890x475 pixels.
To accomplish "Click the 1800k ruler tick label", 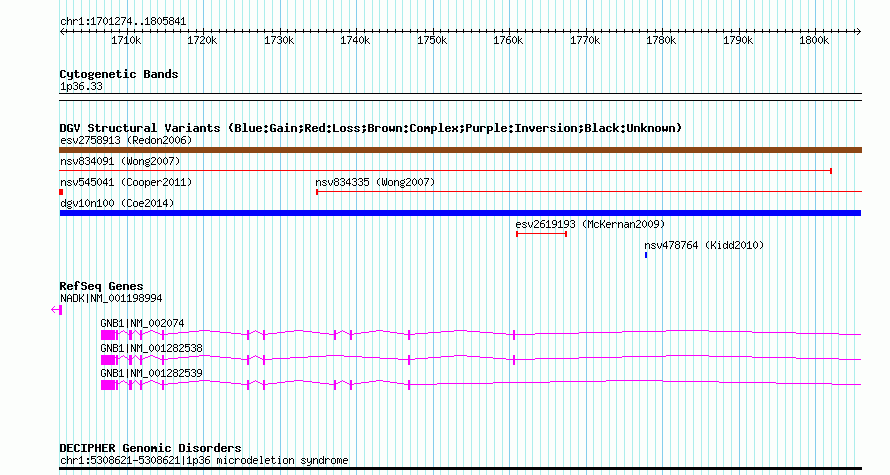I will 814,41.
